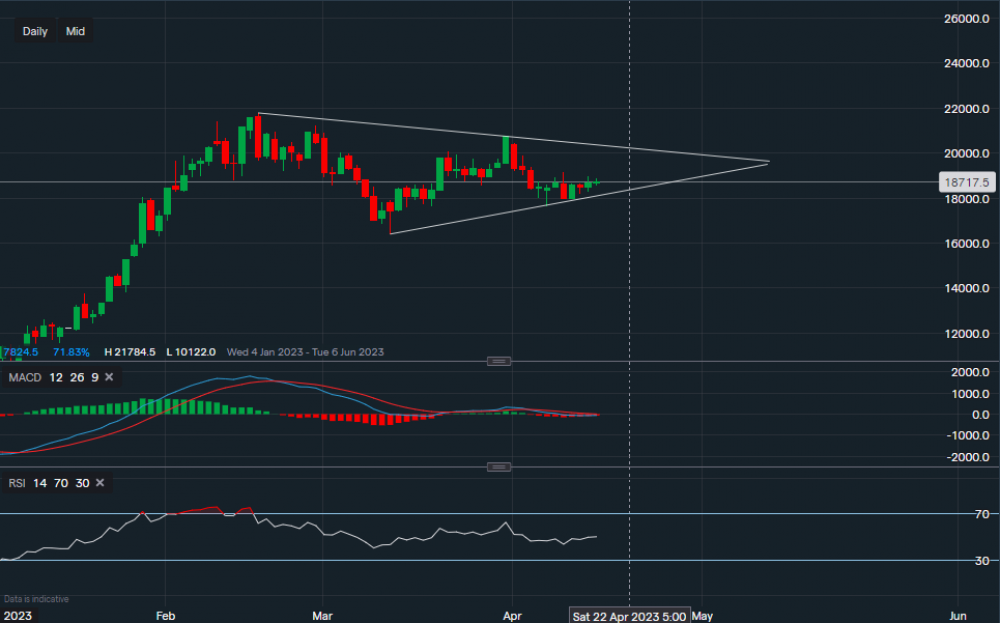Click the 71.83% change figure
Image resolution: width=1000 pixels, height=623 pixels.
pos(70,352)
